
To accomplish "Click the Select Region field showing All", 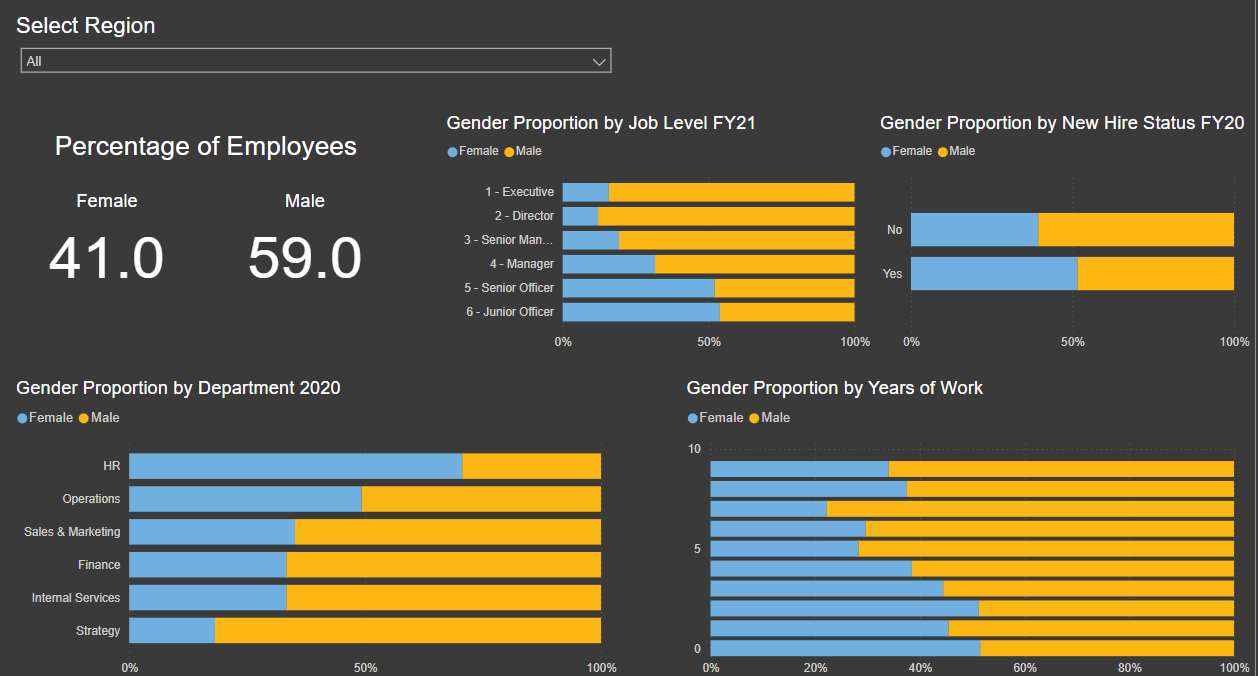I will point(300,61).
